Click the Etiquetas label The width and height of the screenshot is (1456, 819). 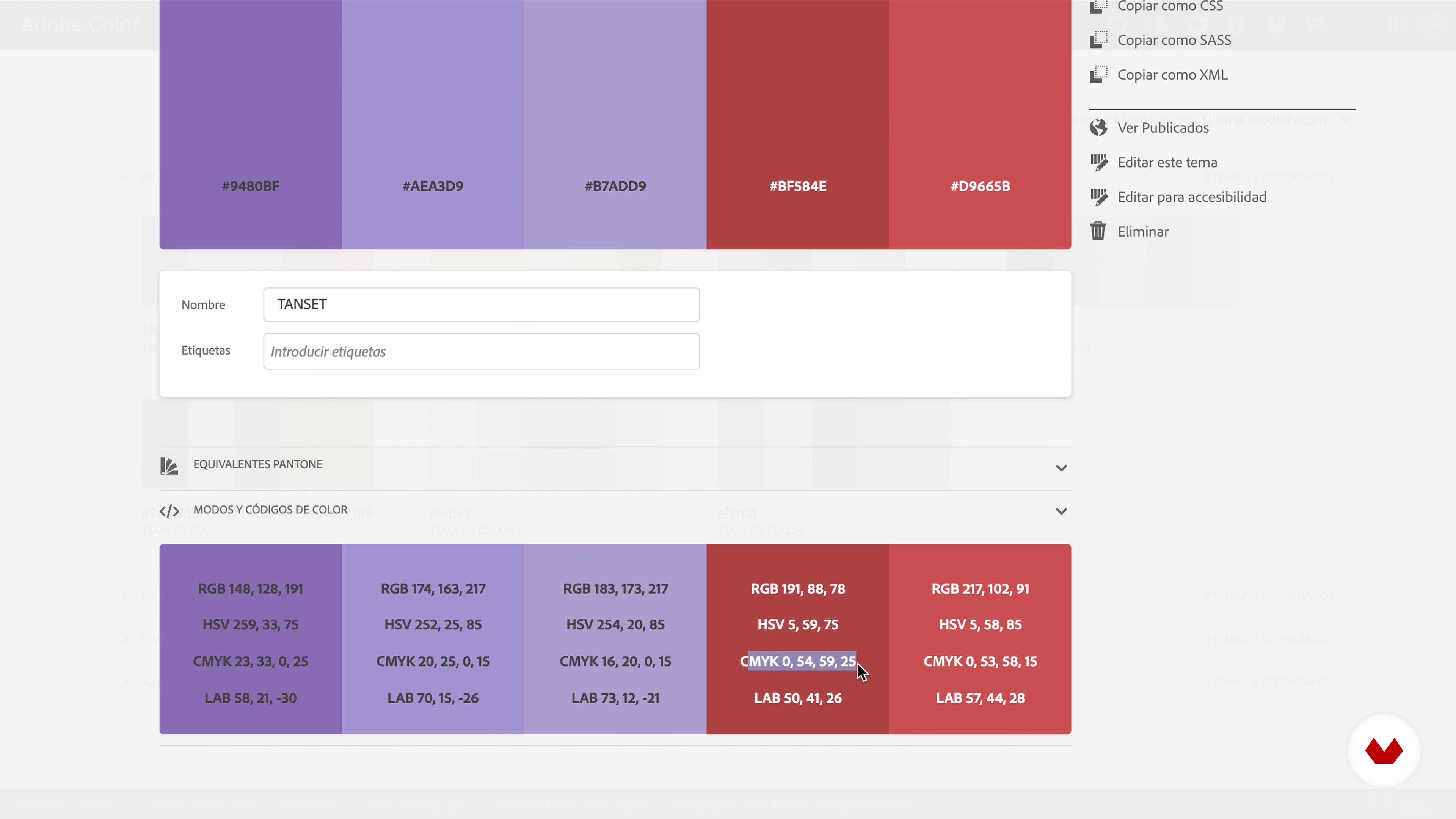click(205, 350)
